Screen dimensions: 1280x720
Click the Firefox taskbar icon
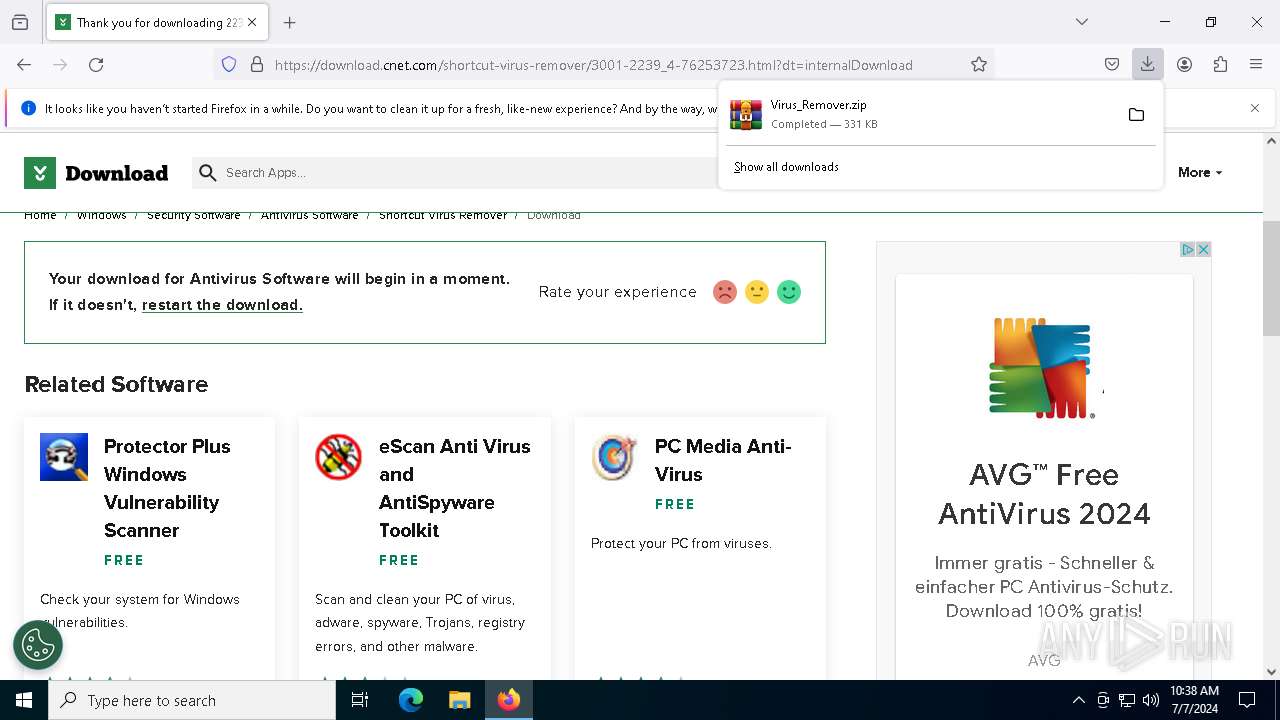click(x=509, y=700)
